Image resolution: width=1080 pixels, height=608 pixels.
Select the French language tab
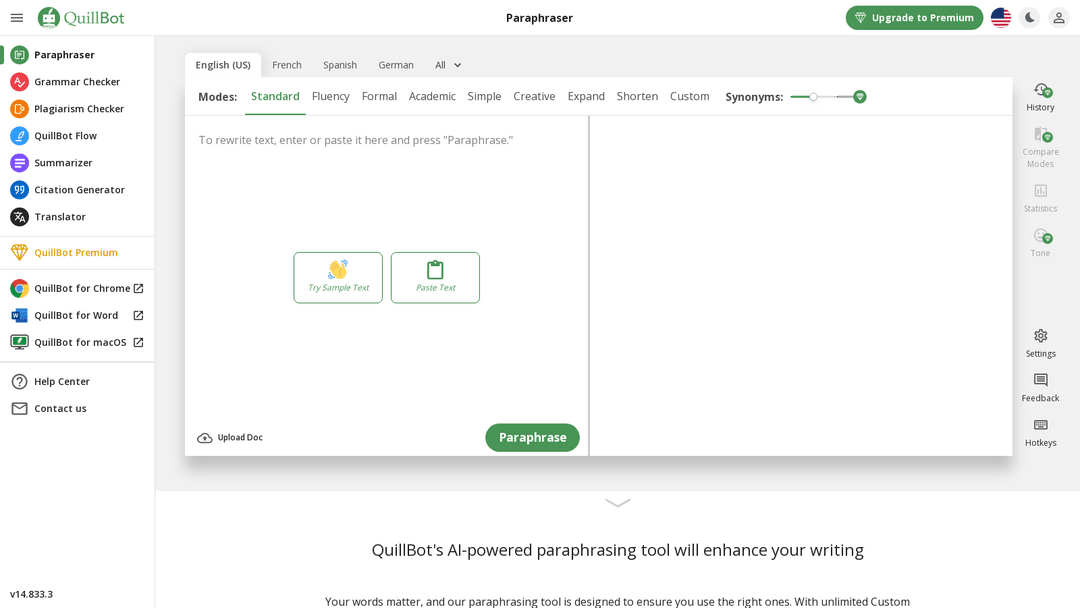[287, 65]
